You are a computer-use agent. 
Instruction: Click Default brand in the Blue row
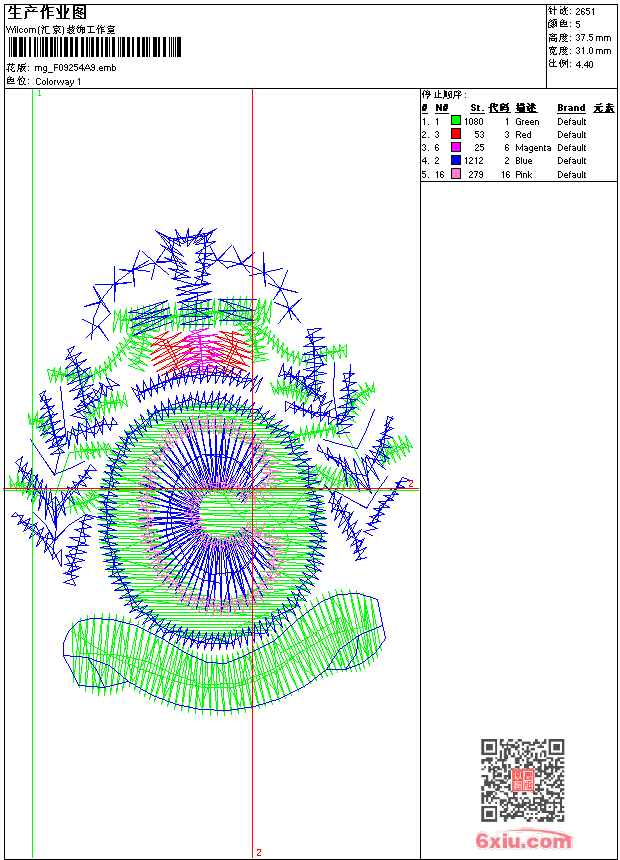[x=572, y=161]
